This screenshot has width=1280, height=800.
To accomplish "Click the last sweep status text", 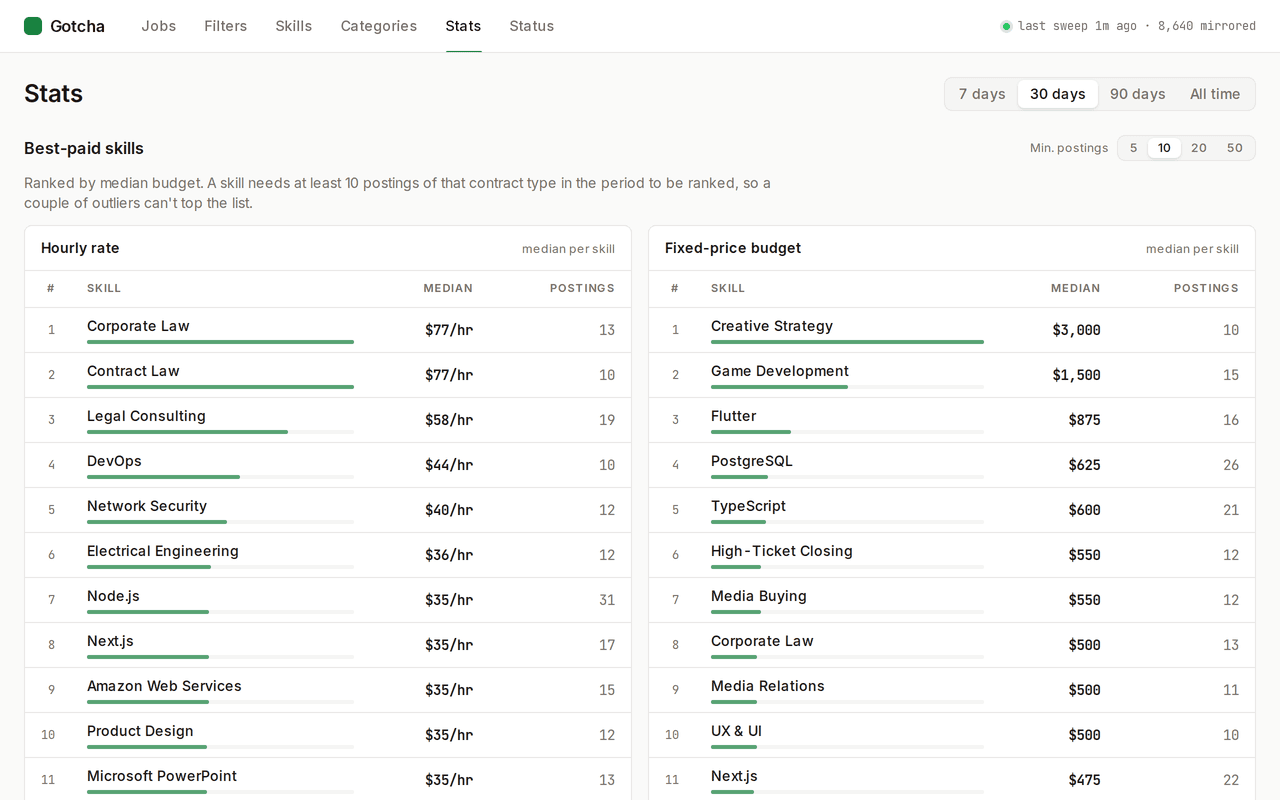I will [1137, 26].
